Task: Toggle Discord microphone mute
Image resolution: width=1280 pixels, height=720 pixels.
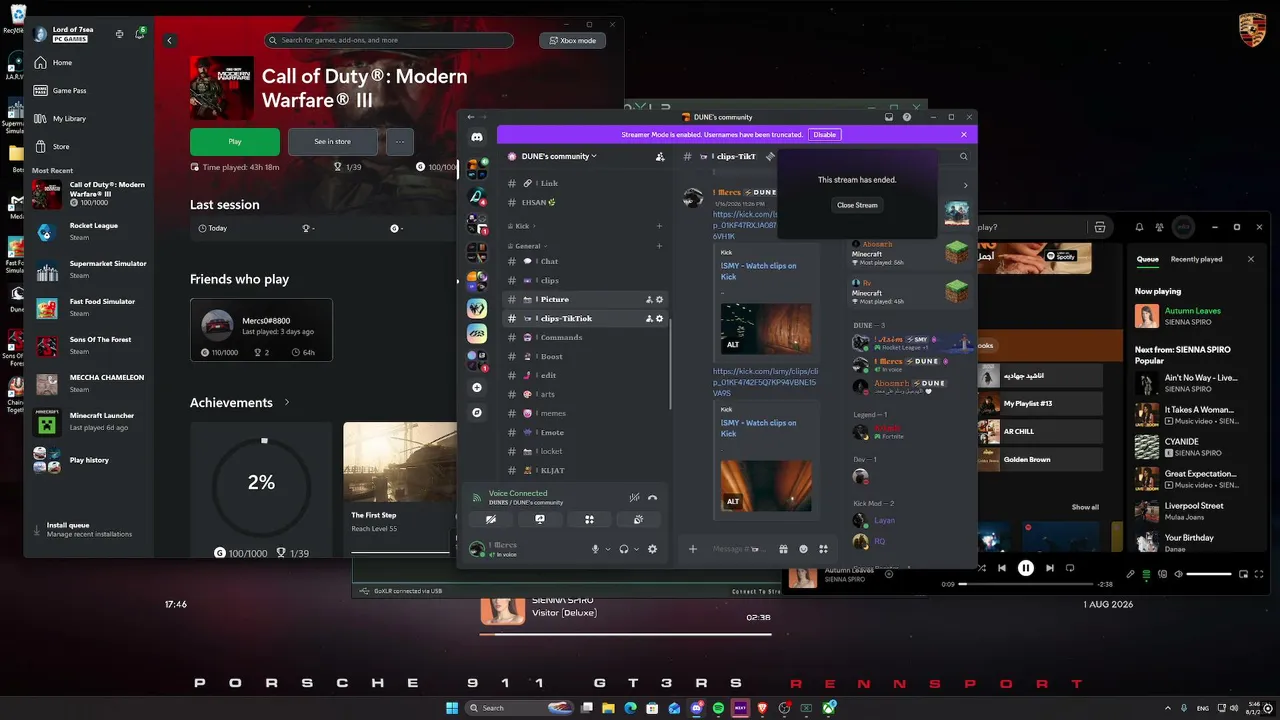Action: (595, 549)
